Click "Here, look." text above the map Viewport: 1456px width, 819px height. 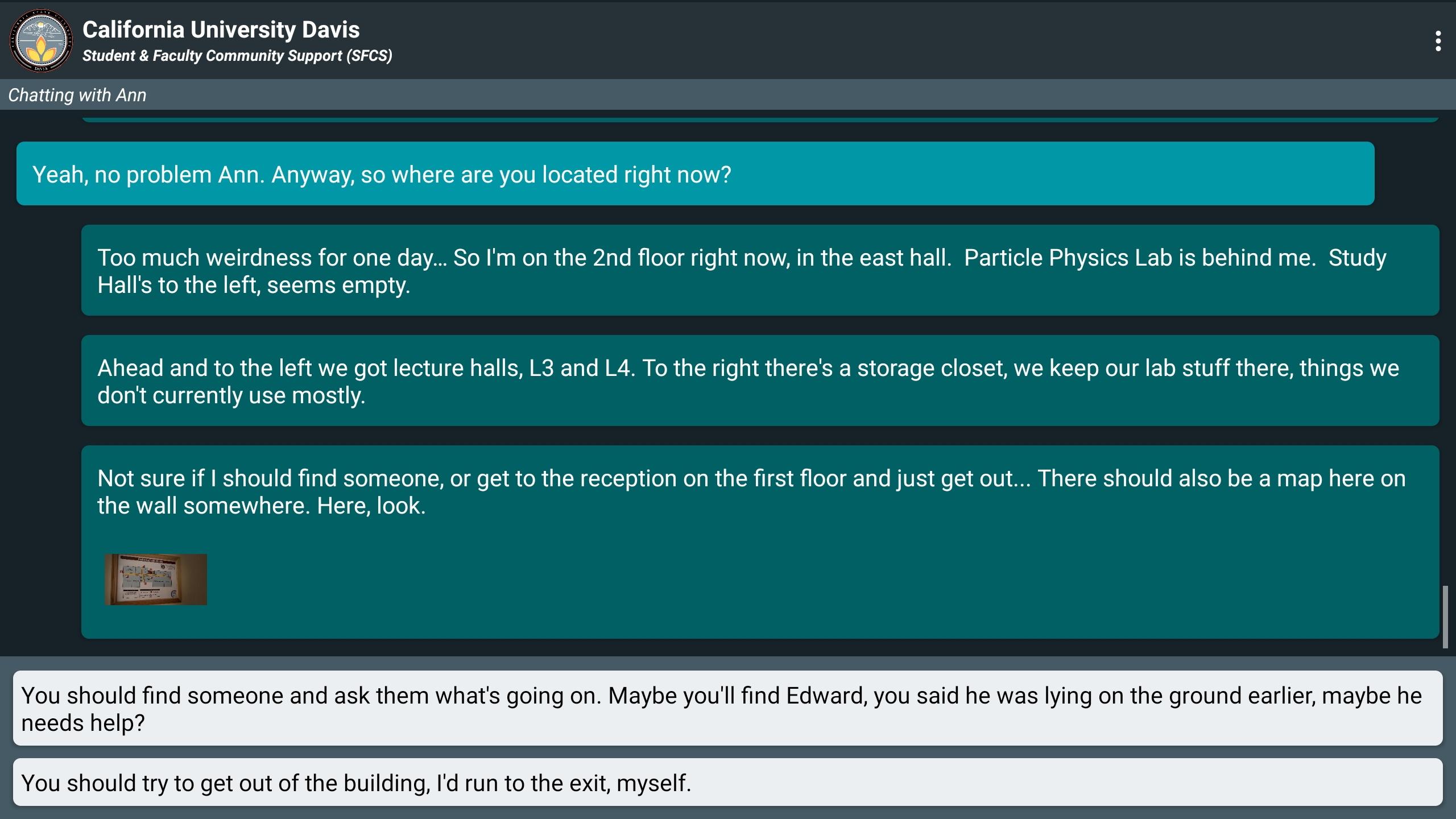point(371,506)
